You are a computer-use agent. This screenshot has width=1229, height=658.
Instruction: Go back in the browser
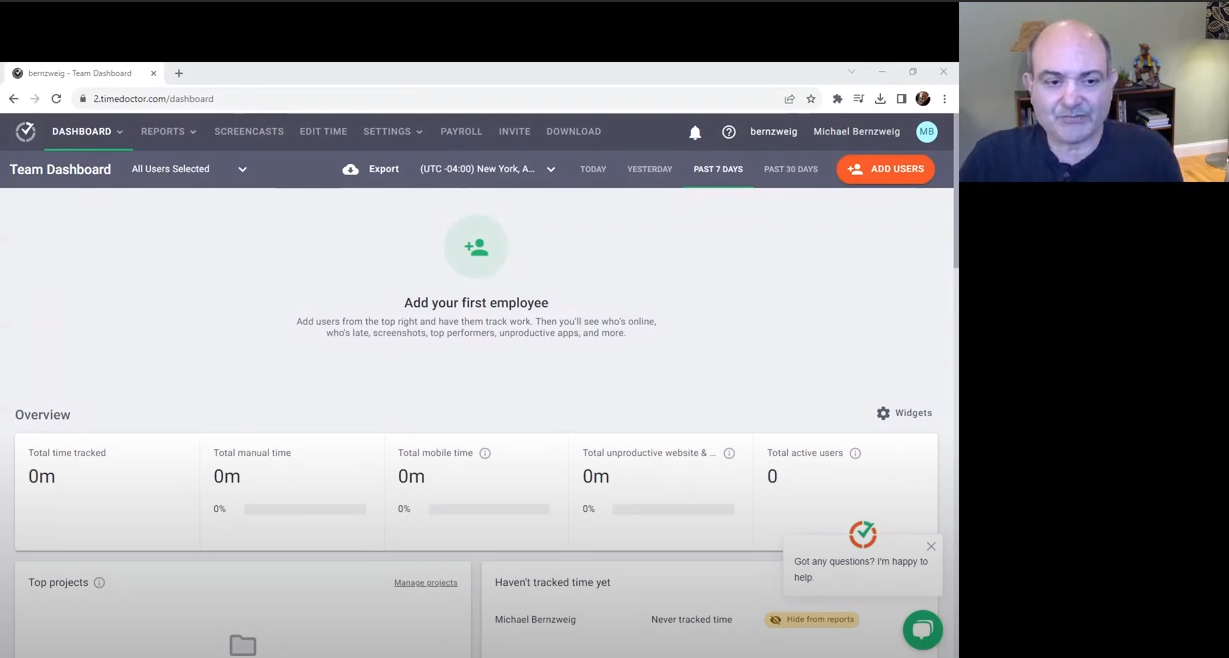click(x=13, y=99)
